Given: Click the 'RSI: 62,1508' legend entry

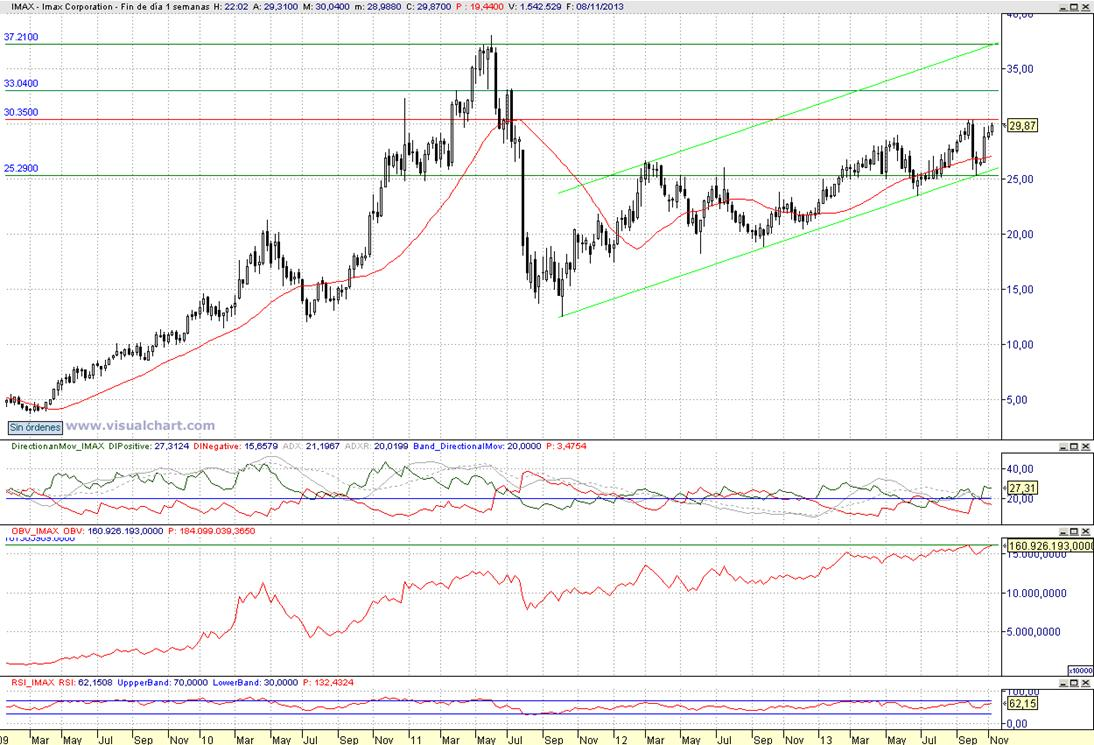Looking at the screenshot, I should [85, 682].
